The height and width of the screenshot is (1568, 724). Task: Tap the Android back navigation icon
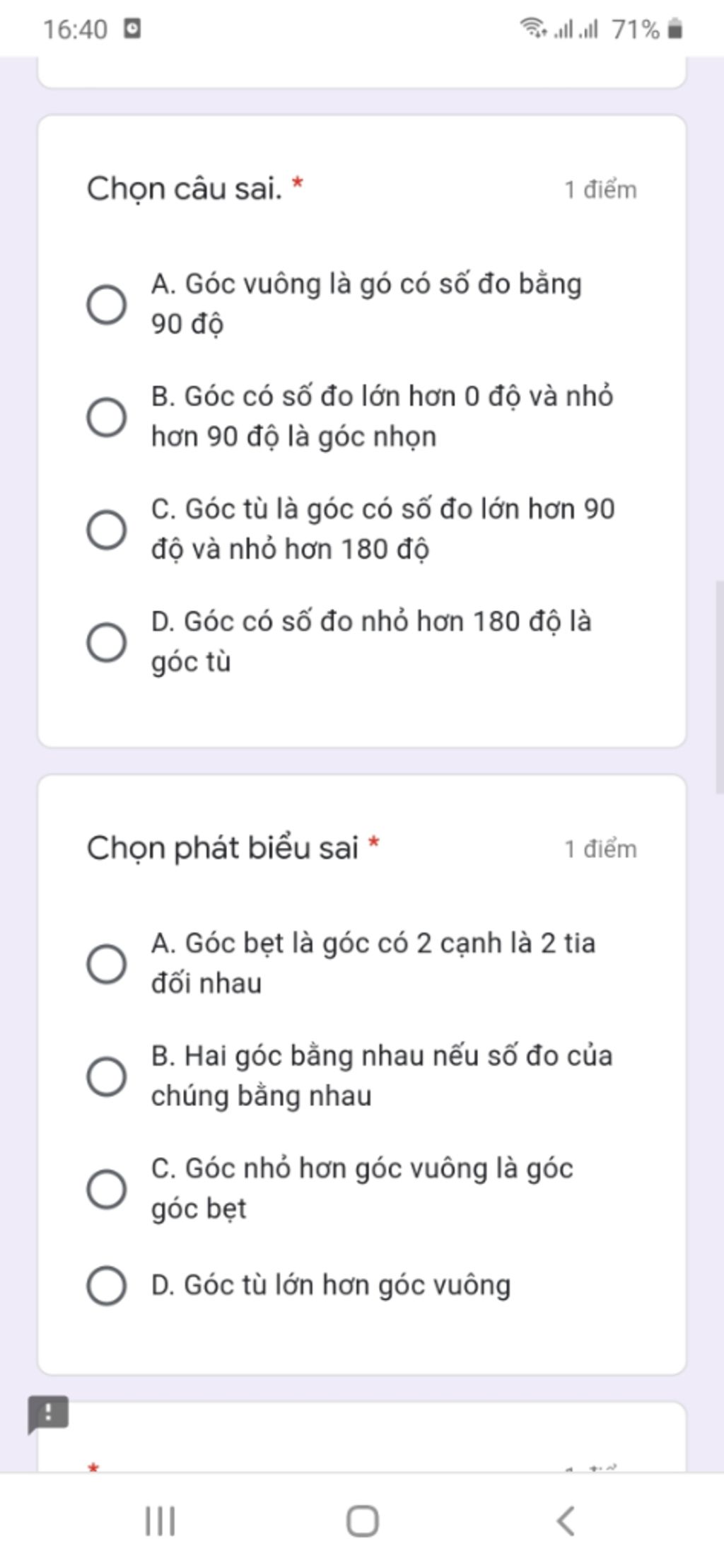click(566, 1521)
